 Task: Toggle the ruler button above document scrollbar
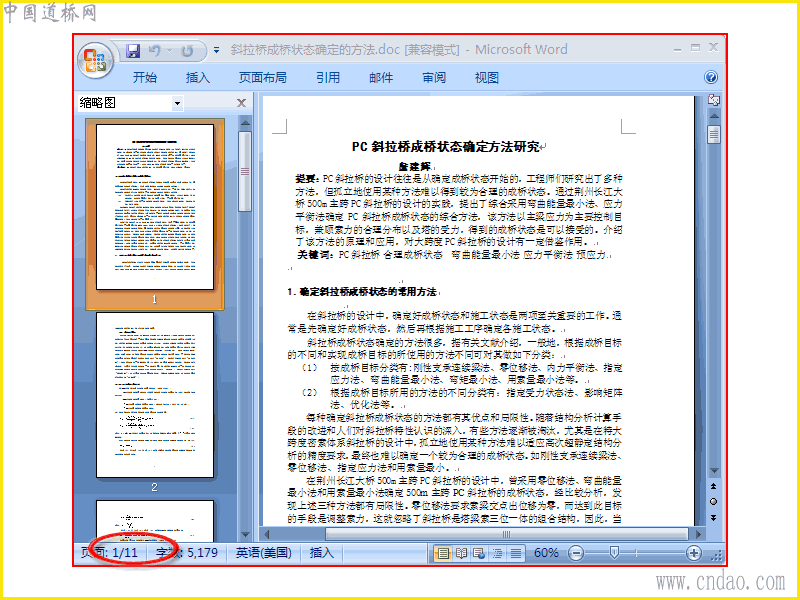[x=714, y=101]
